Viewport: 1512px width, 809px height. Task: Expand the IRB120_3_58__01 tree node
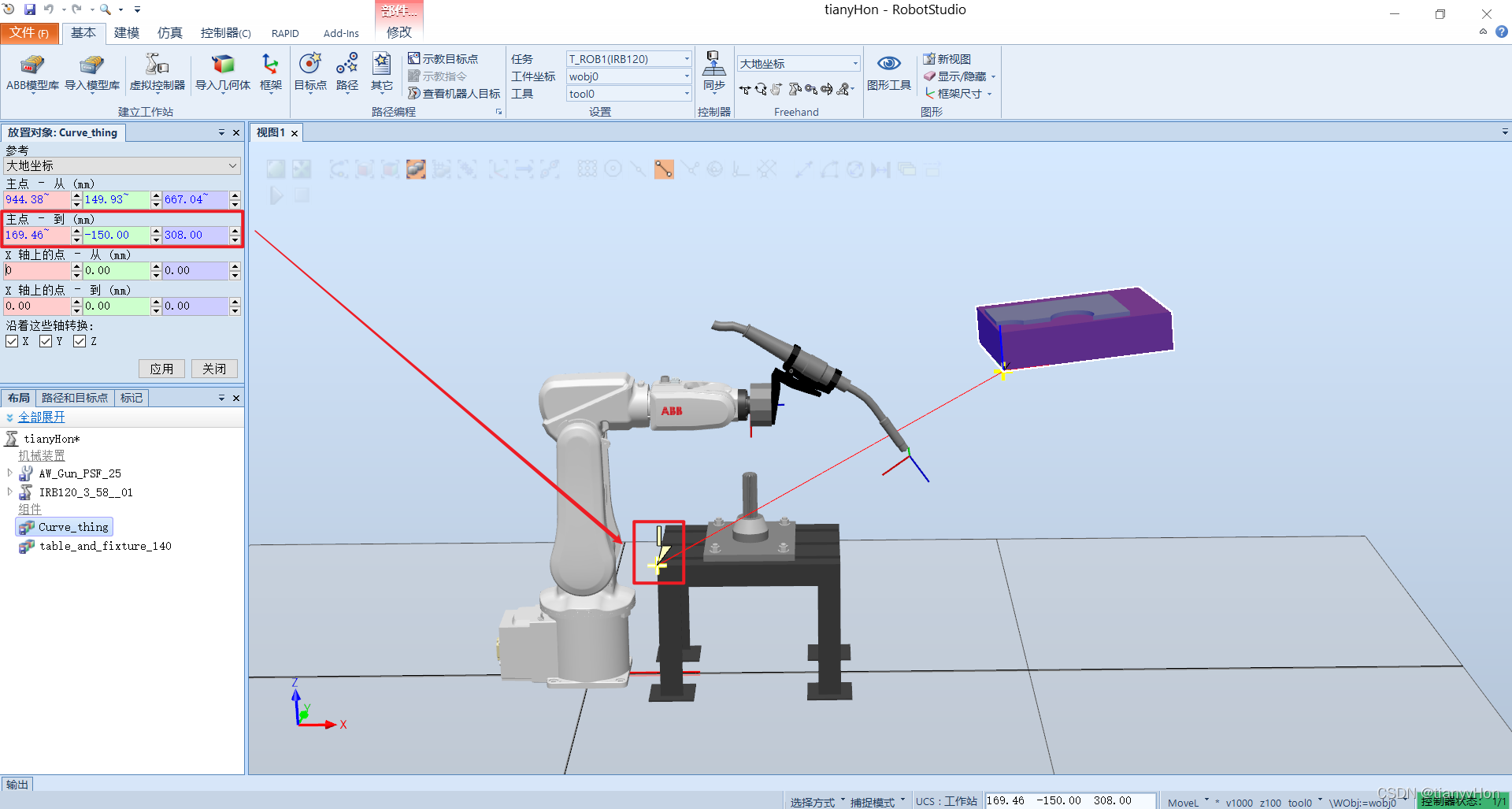(x=9, y=492)
